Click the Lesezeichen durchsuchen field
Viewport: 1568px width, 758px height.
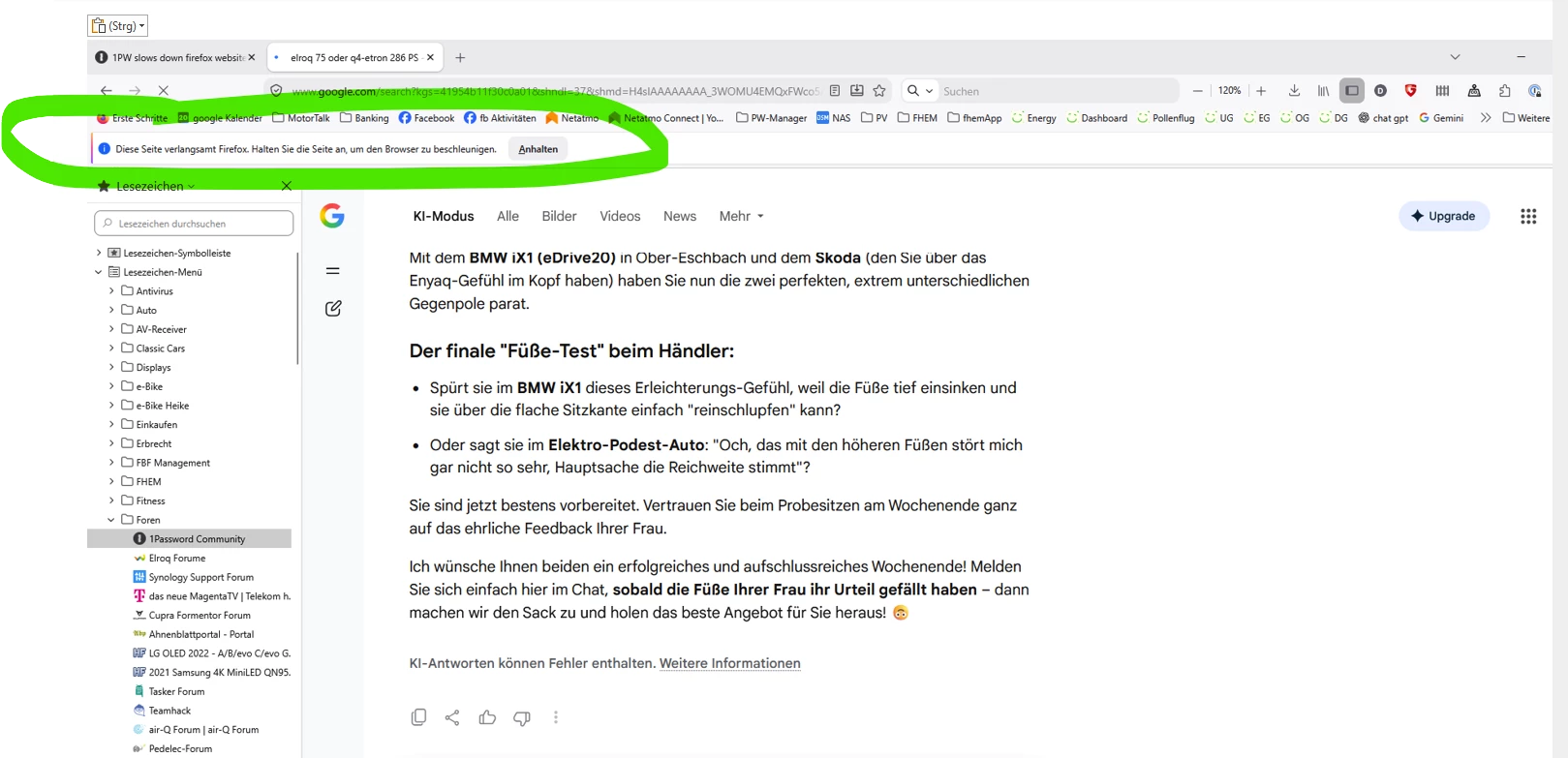[x=194, y=224]
